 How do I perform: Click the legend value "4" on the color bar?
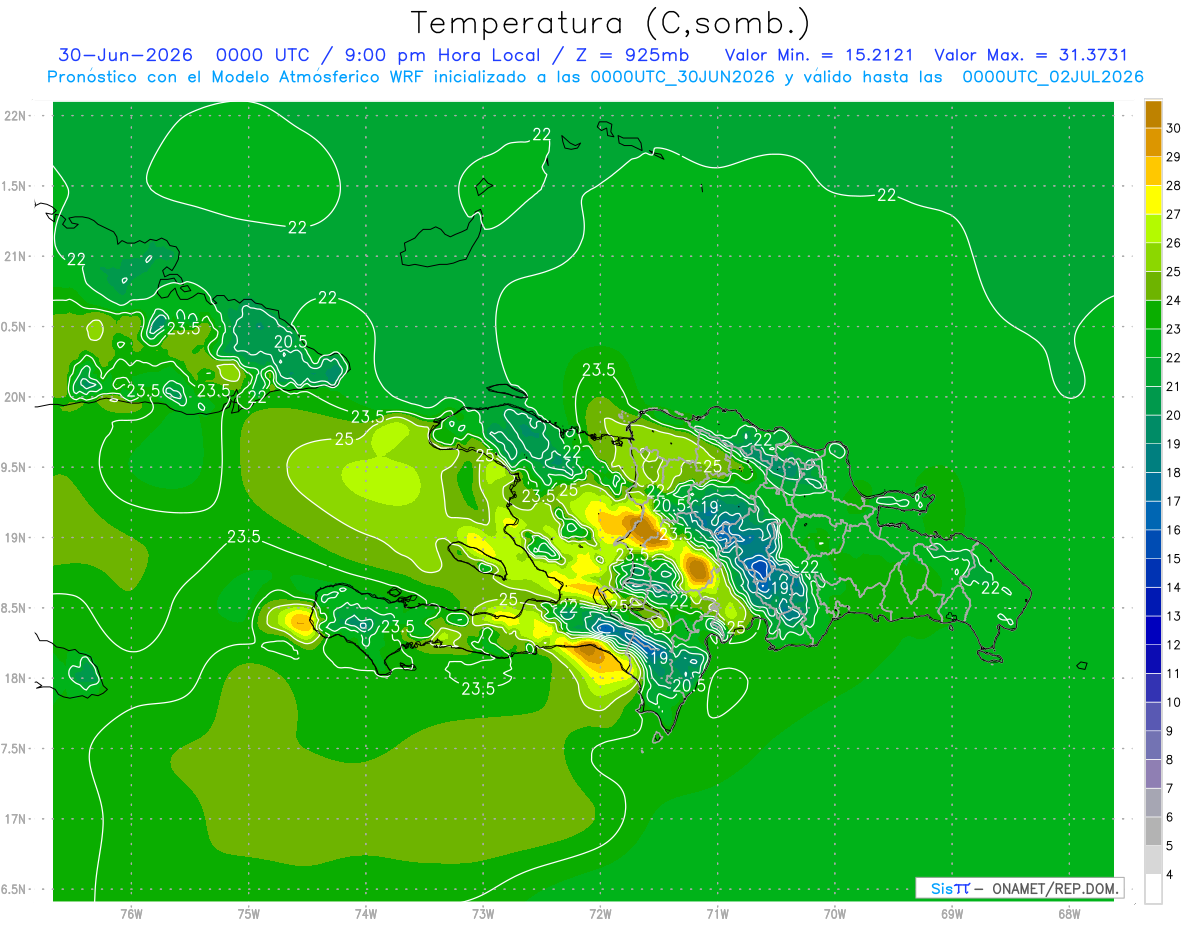[x=1171, y=876]
